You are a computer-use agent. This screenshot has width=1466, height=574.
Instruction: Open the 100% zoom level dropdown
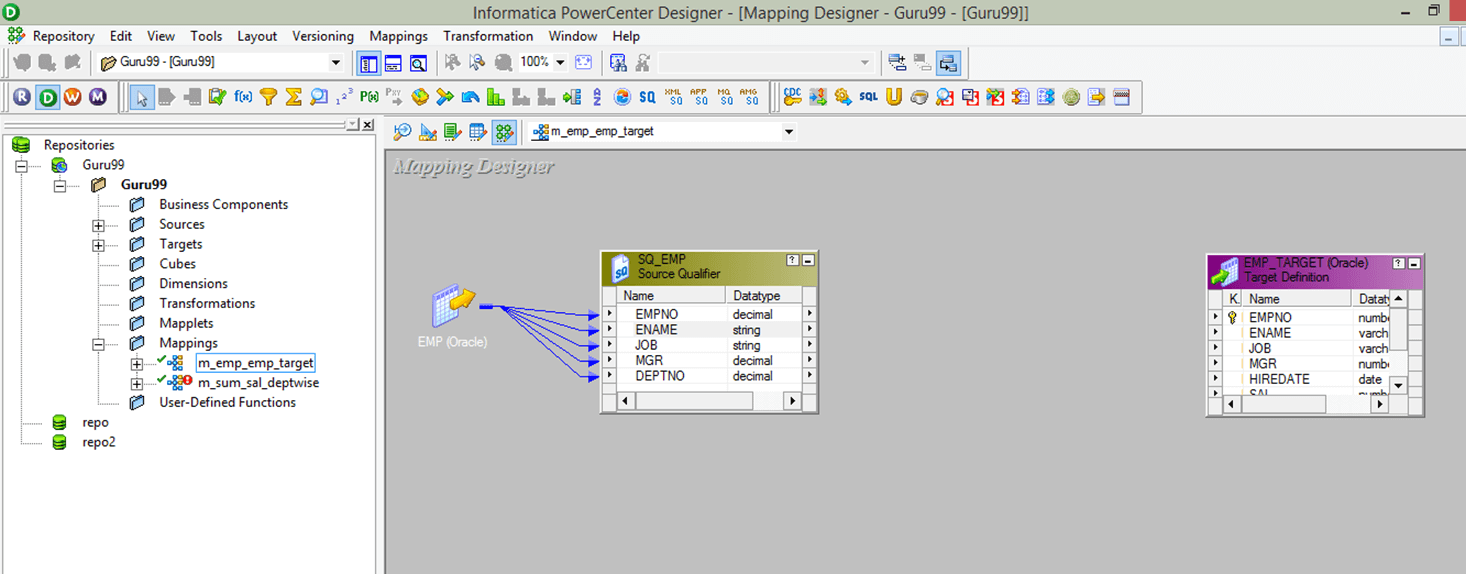[x=560, y=62]
